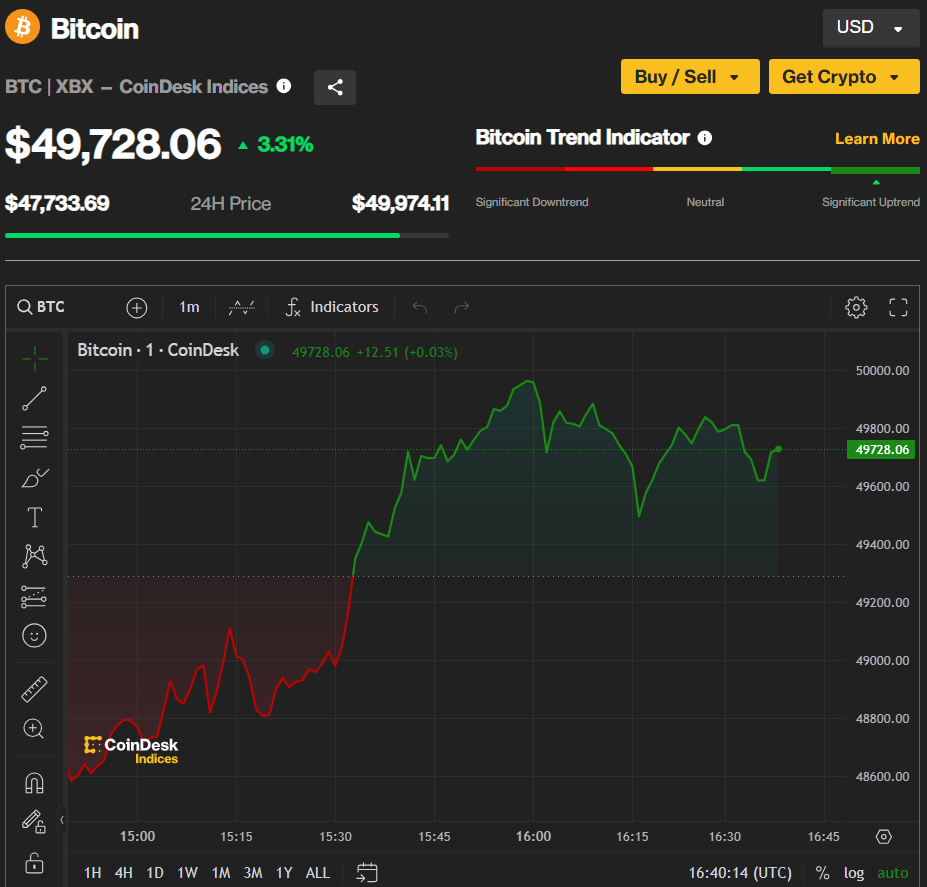Click the share icon button

[x=335, y=88]
